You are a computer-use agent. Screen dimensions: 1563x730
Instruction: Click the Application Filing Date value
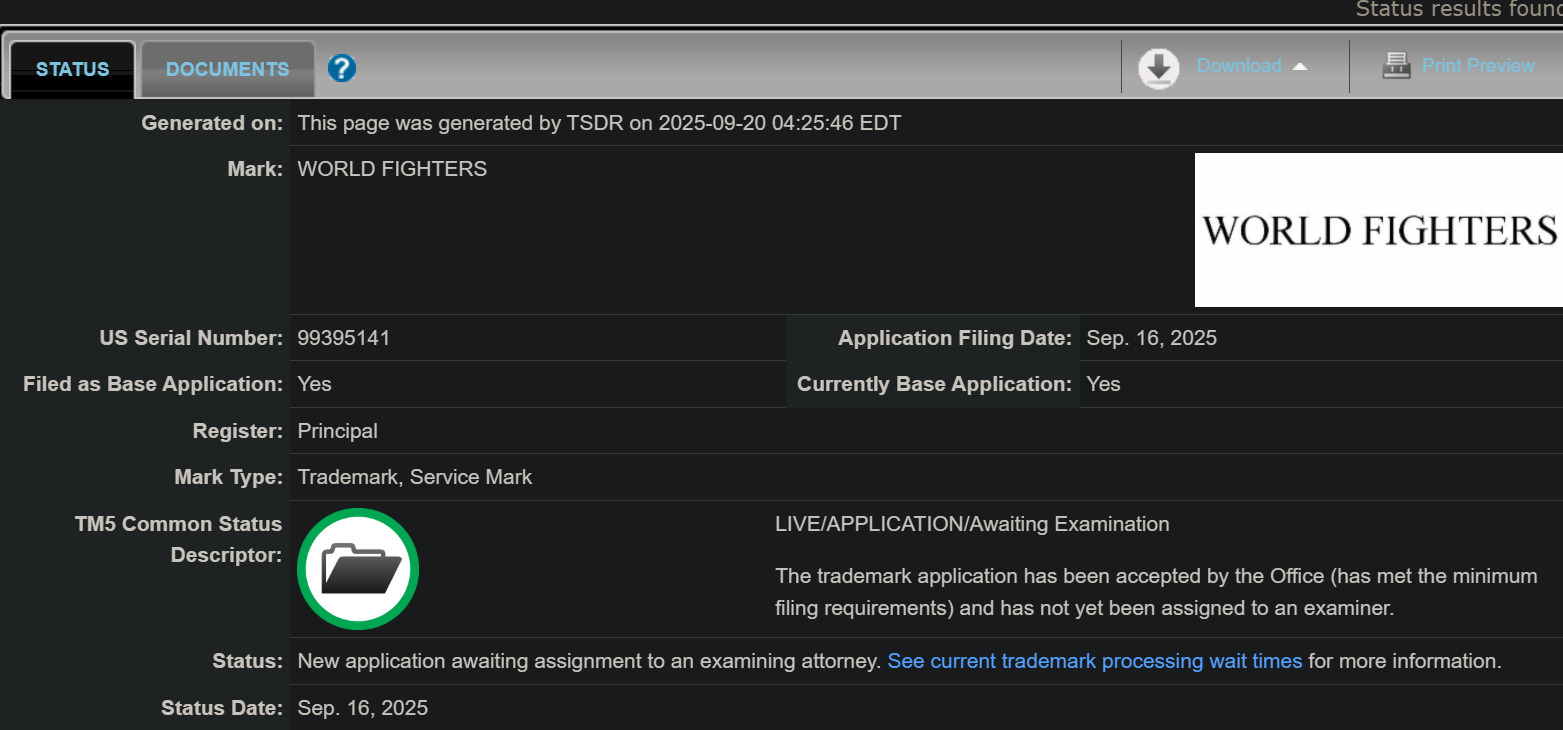pos(1151,338)
